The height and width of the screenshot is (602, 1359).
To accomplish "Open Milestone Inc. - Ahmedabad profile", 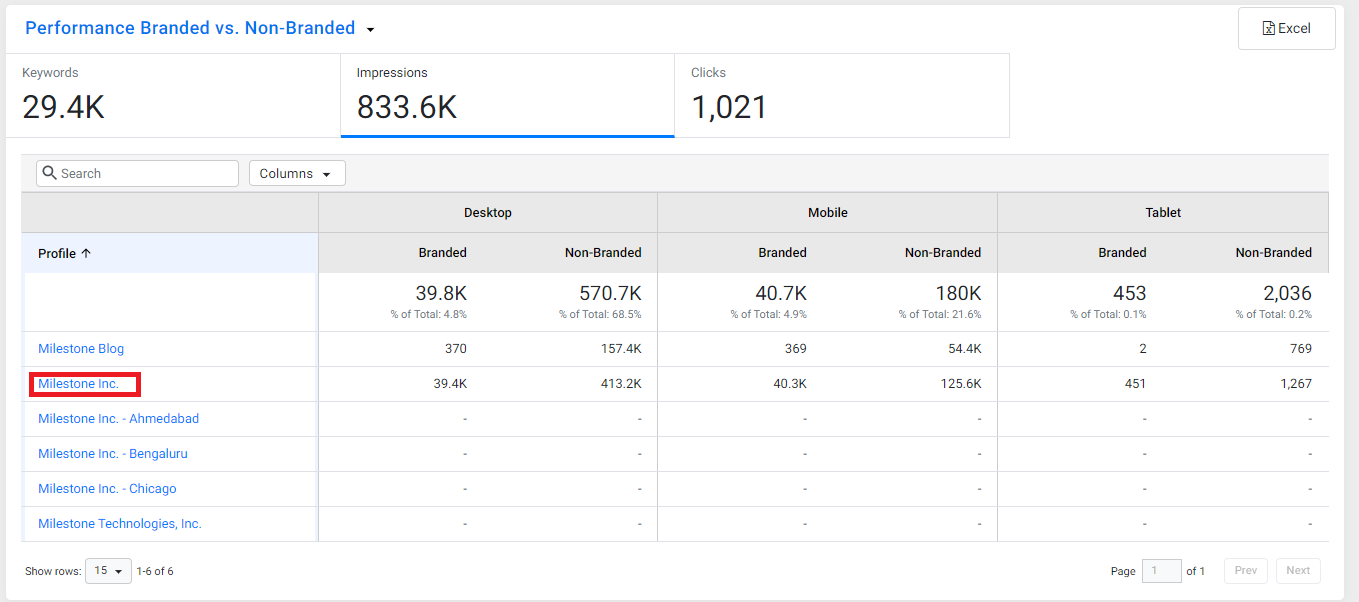I will 118,419.
